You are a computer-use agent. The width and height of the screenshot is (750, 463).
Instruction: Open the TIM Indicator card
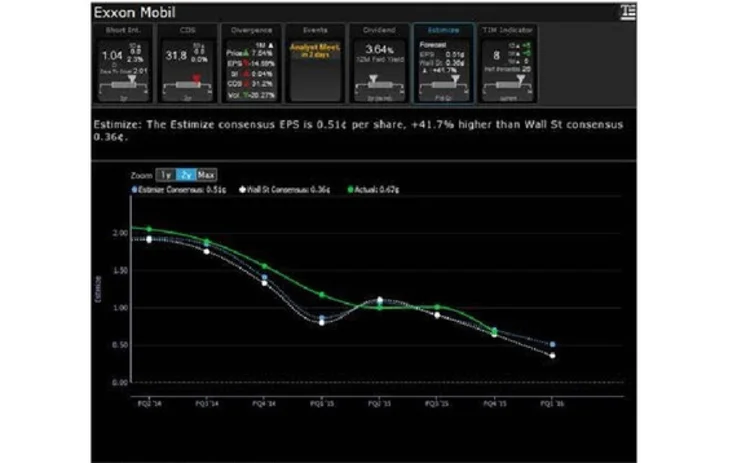[x=507, y=63]
